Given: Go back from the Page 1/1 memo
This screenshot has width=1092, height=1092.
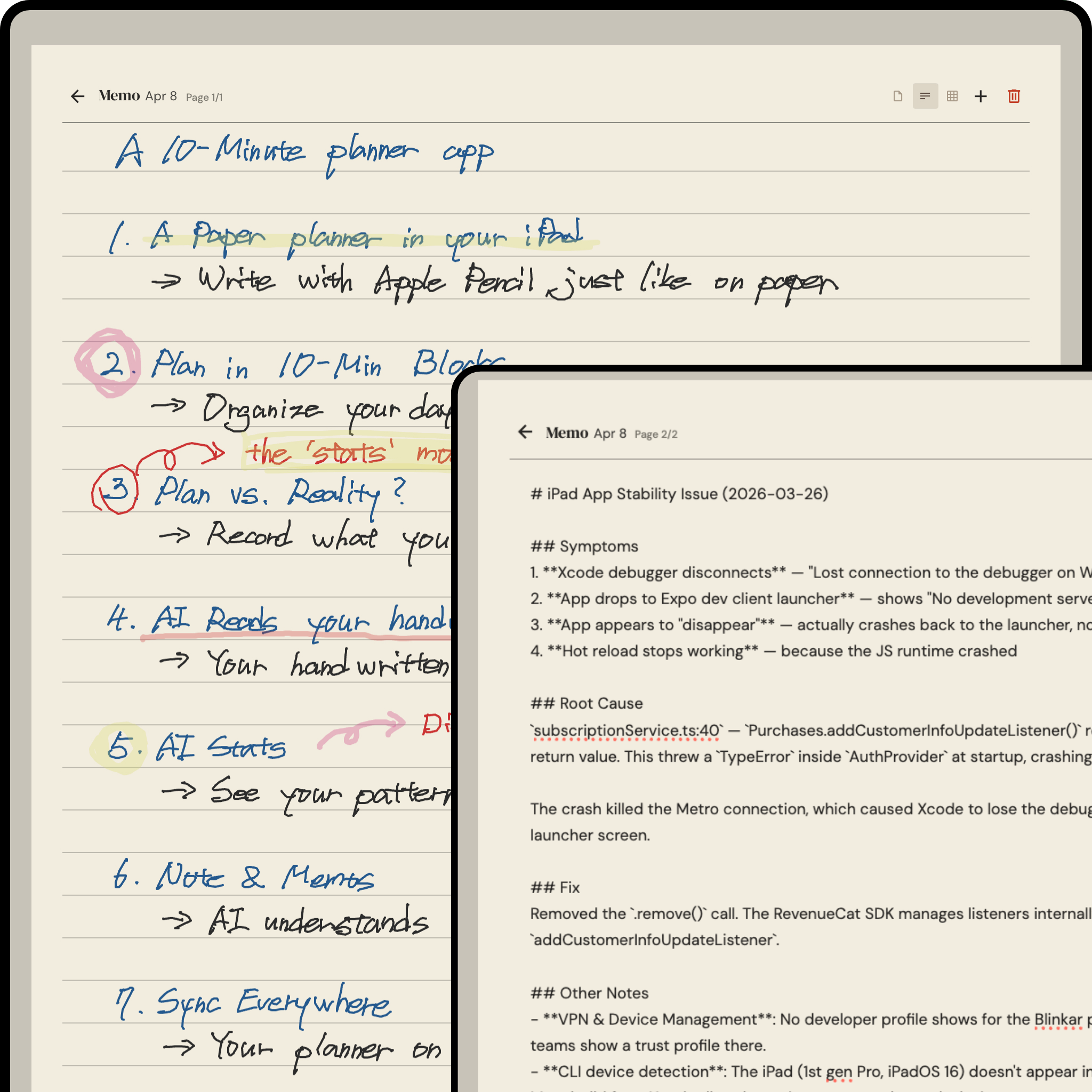Looking at the screenshot, I should 77,96.
